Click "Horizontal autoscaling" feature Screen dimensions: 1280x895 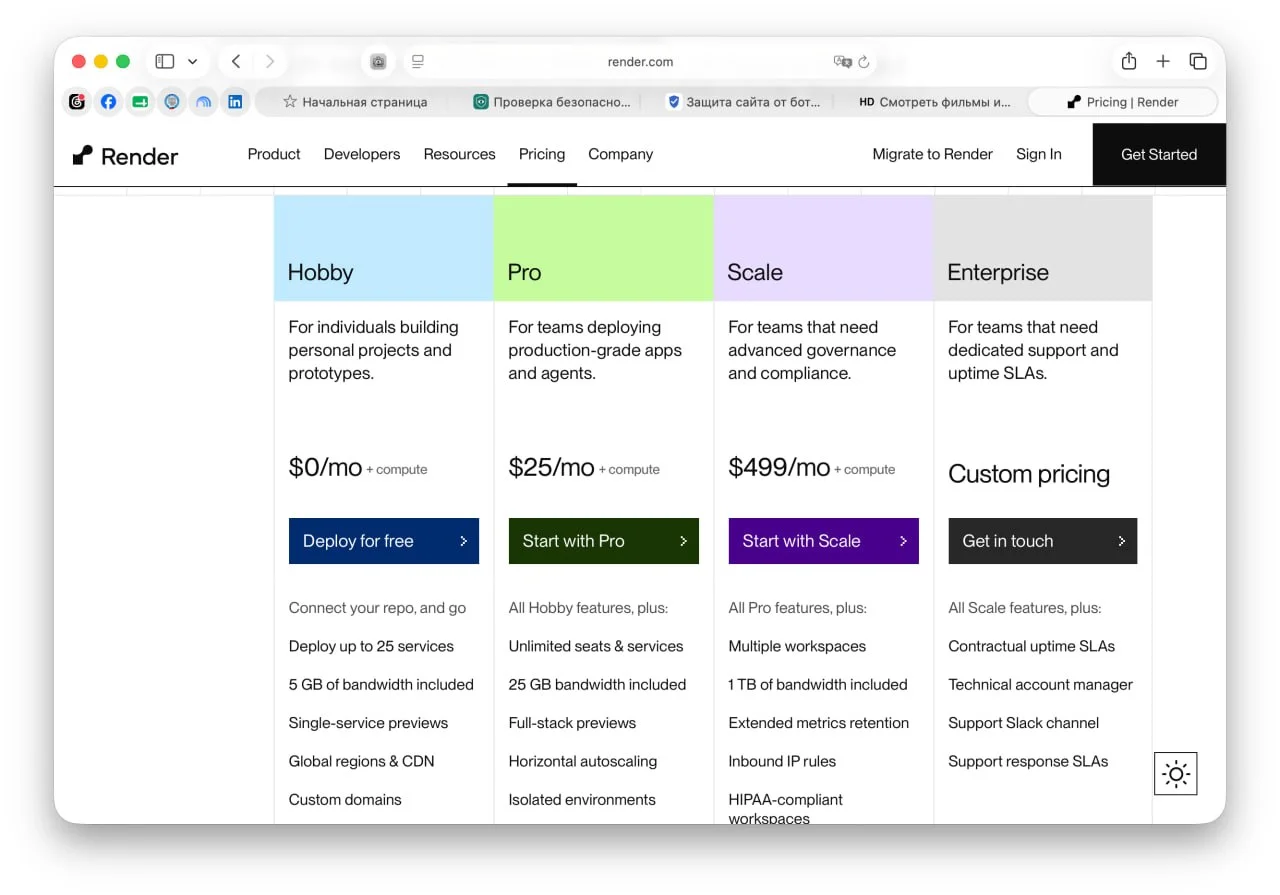coord(583,761)
